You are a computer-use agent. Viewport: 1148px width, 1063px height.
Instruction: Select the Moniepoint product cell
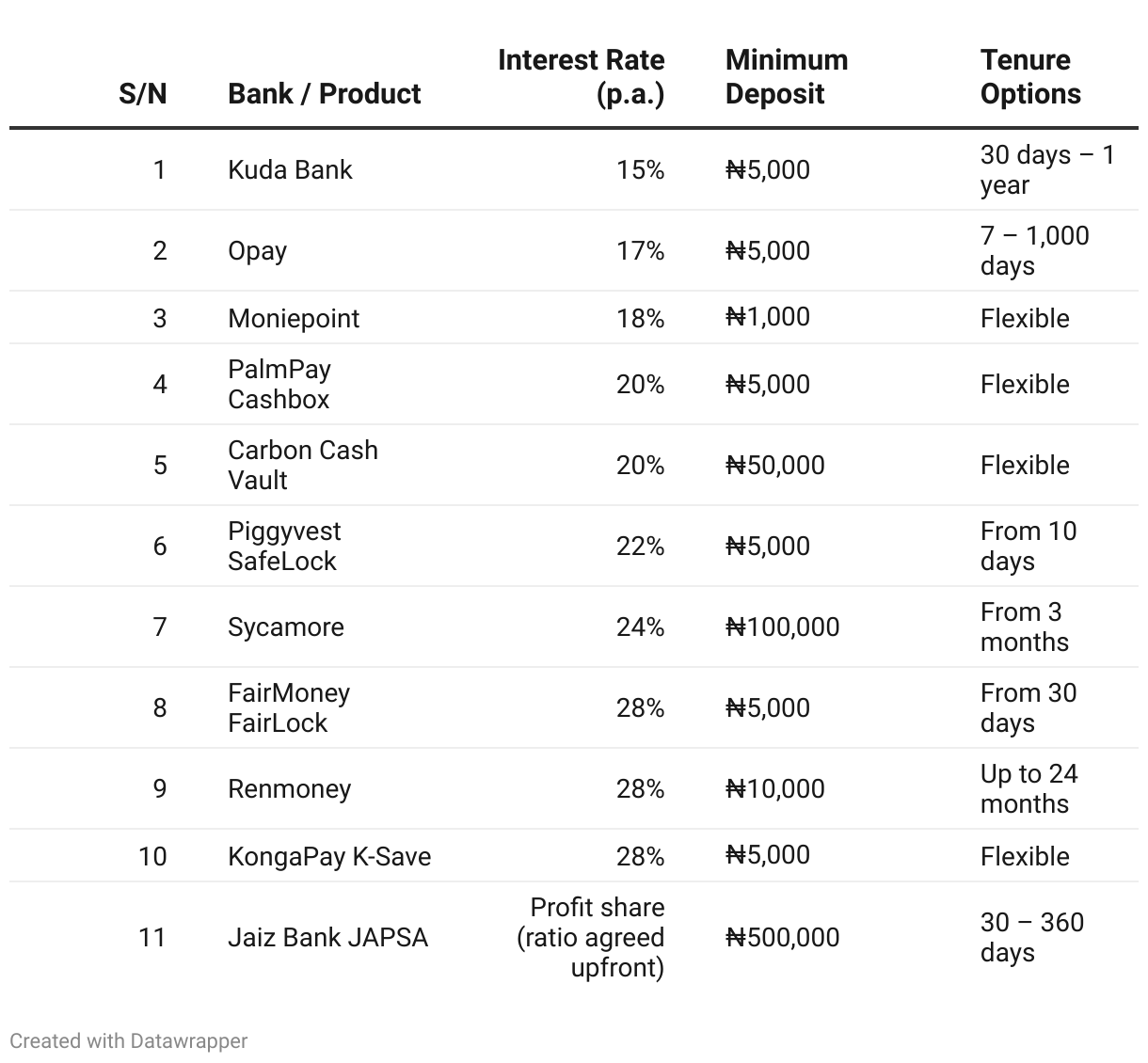(x=294, y=318)
